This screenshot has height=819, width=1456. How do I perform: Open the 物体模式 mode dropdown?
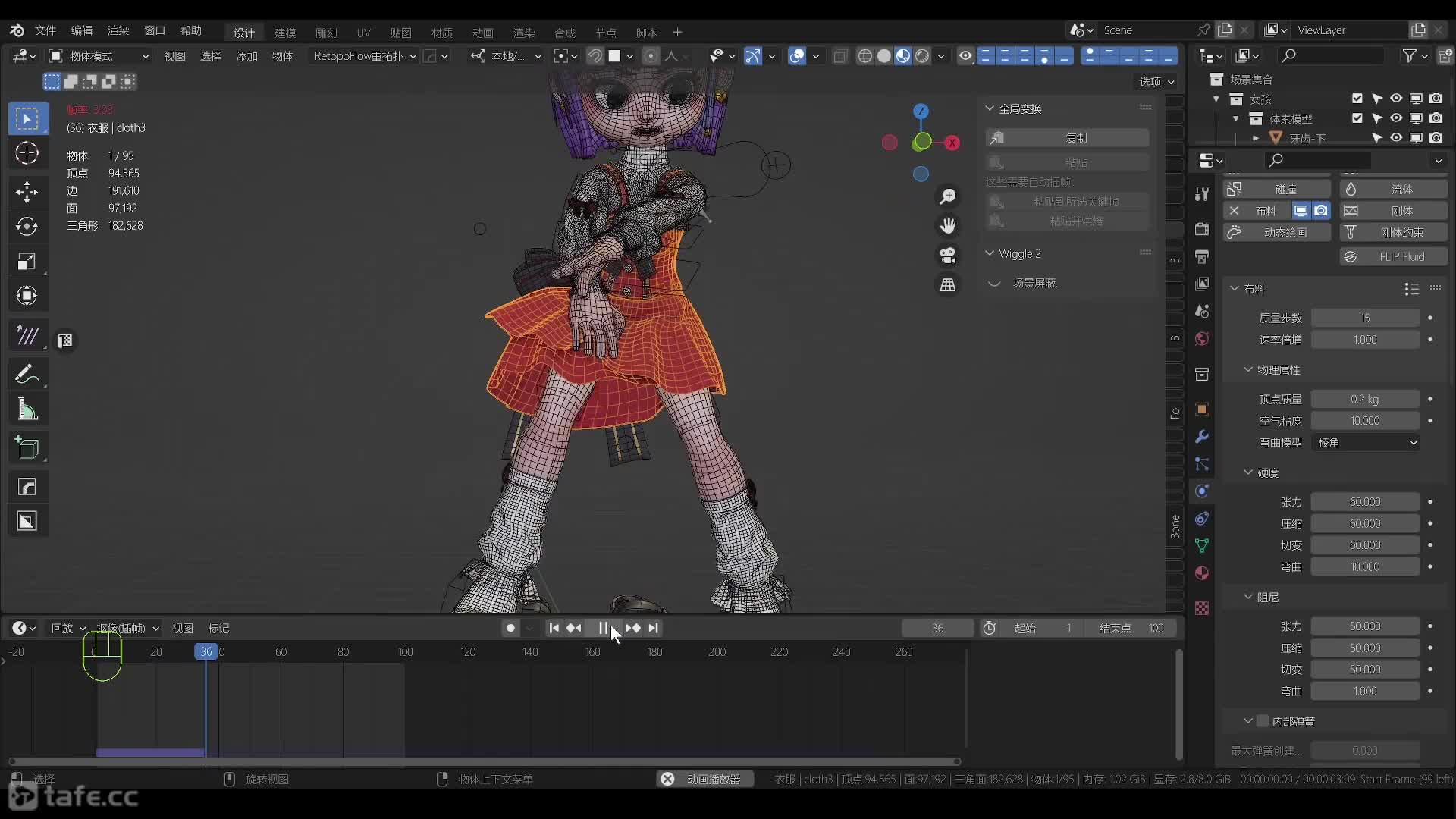(x=99, y=56)
